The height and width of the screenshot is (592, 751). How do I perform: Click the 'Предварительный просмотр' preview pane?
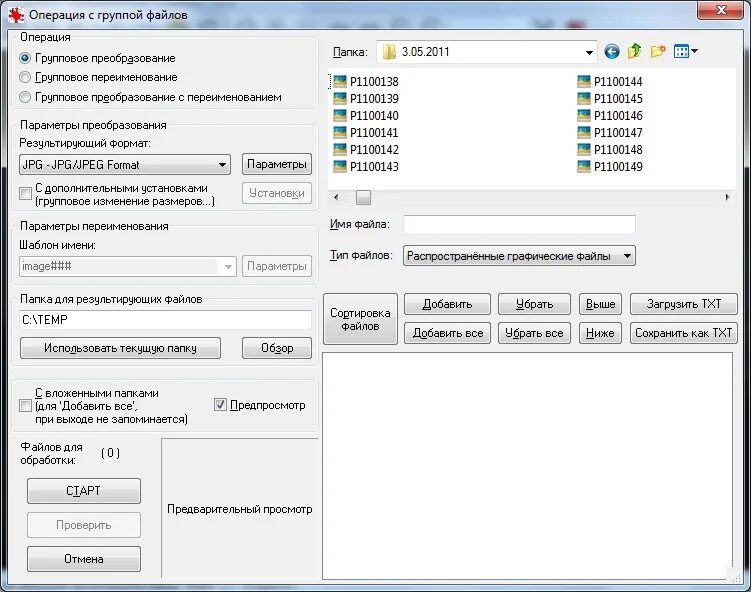239,508
